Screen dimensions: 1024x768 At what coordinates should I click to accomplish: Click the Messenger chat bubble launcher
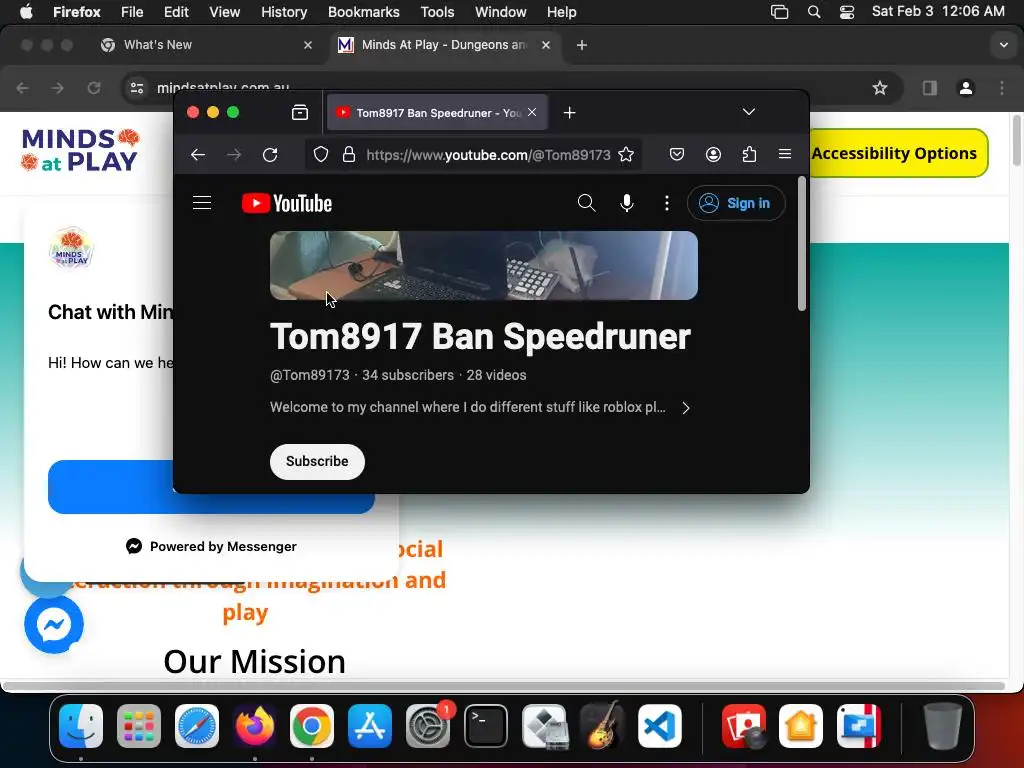[54, 624]
